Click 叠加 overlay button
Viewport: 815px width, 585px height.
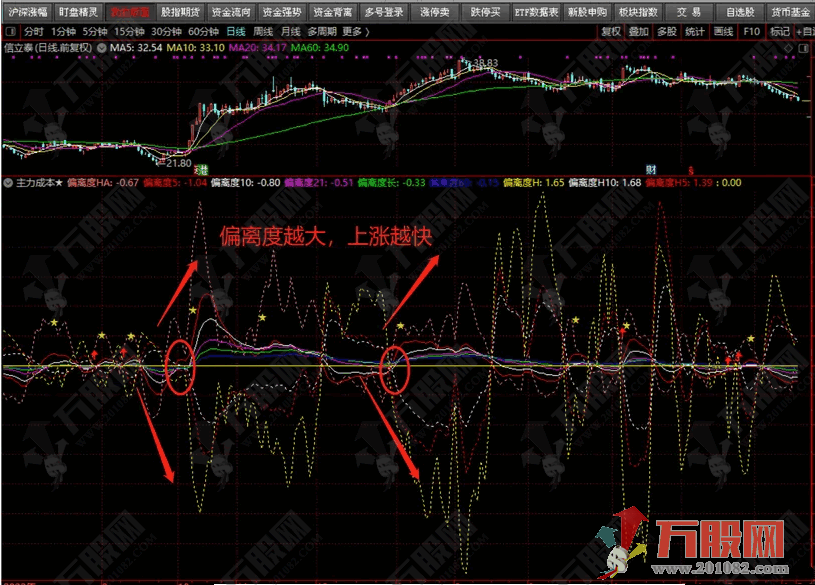point(639,32)
